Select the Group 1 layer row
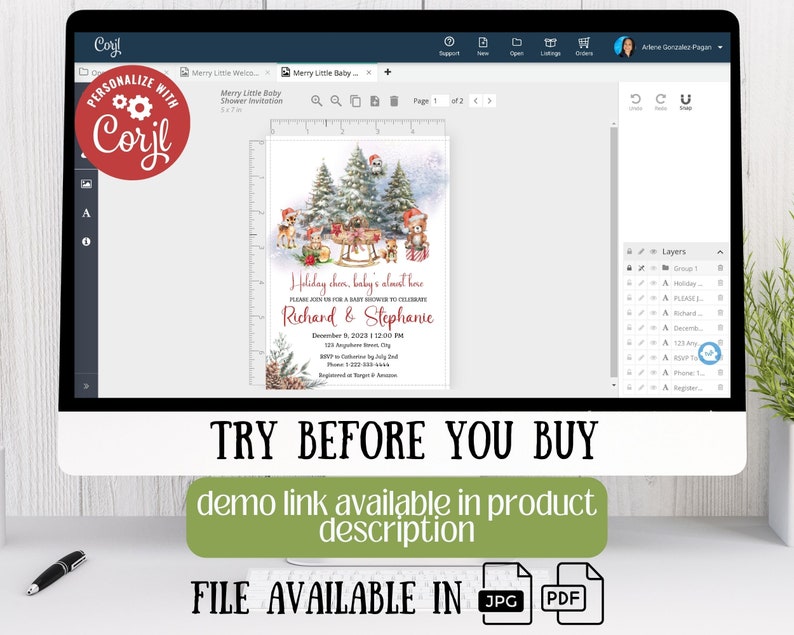The image size is (794, 635). (x=676, y=268)
